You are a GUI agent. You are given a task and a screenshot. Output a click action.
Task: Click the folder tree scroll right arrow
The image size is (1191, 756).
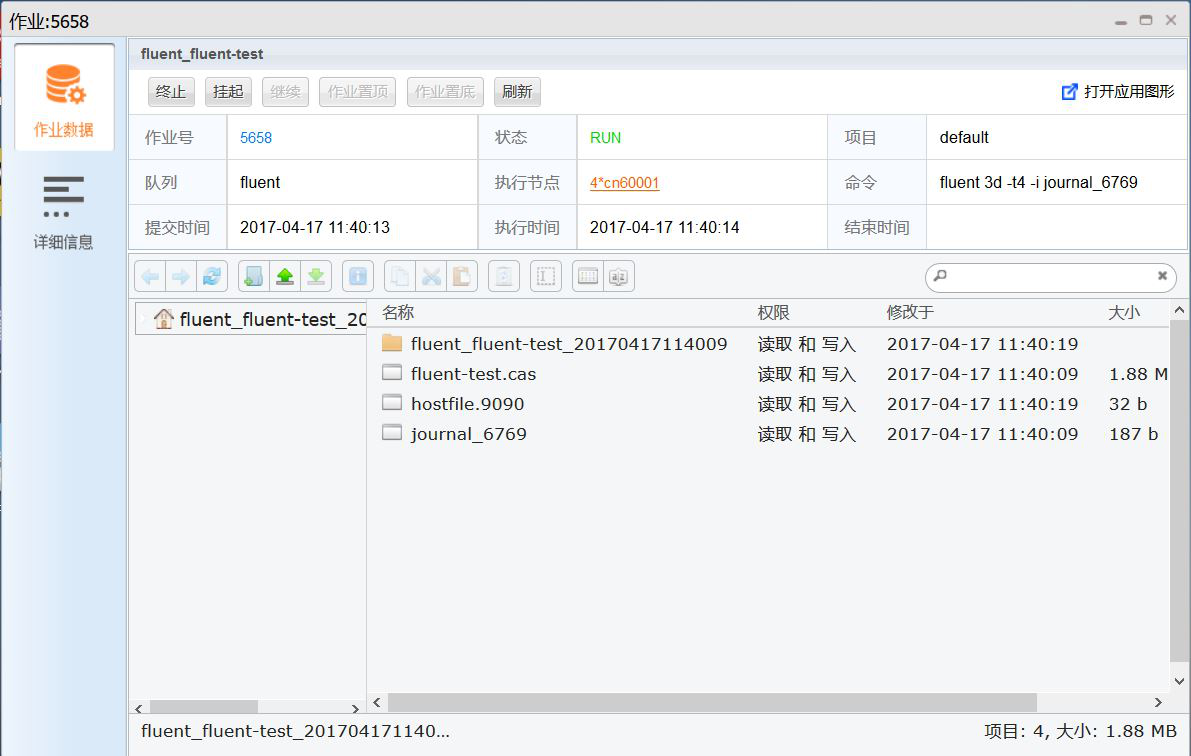(x=355, y=708)
